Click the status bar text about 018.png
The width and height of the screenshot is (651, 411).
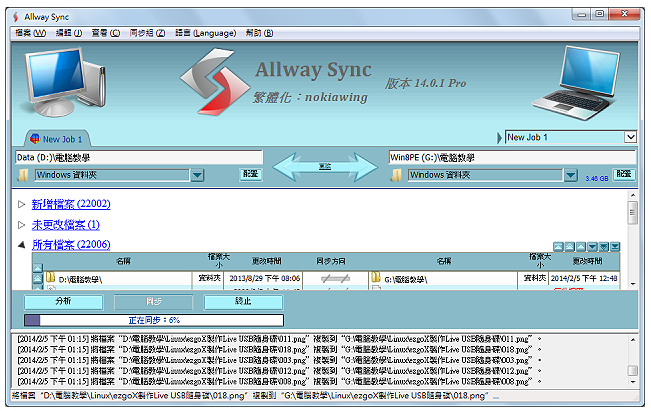255,396
